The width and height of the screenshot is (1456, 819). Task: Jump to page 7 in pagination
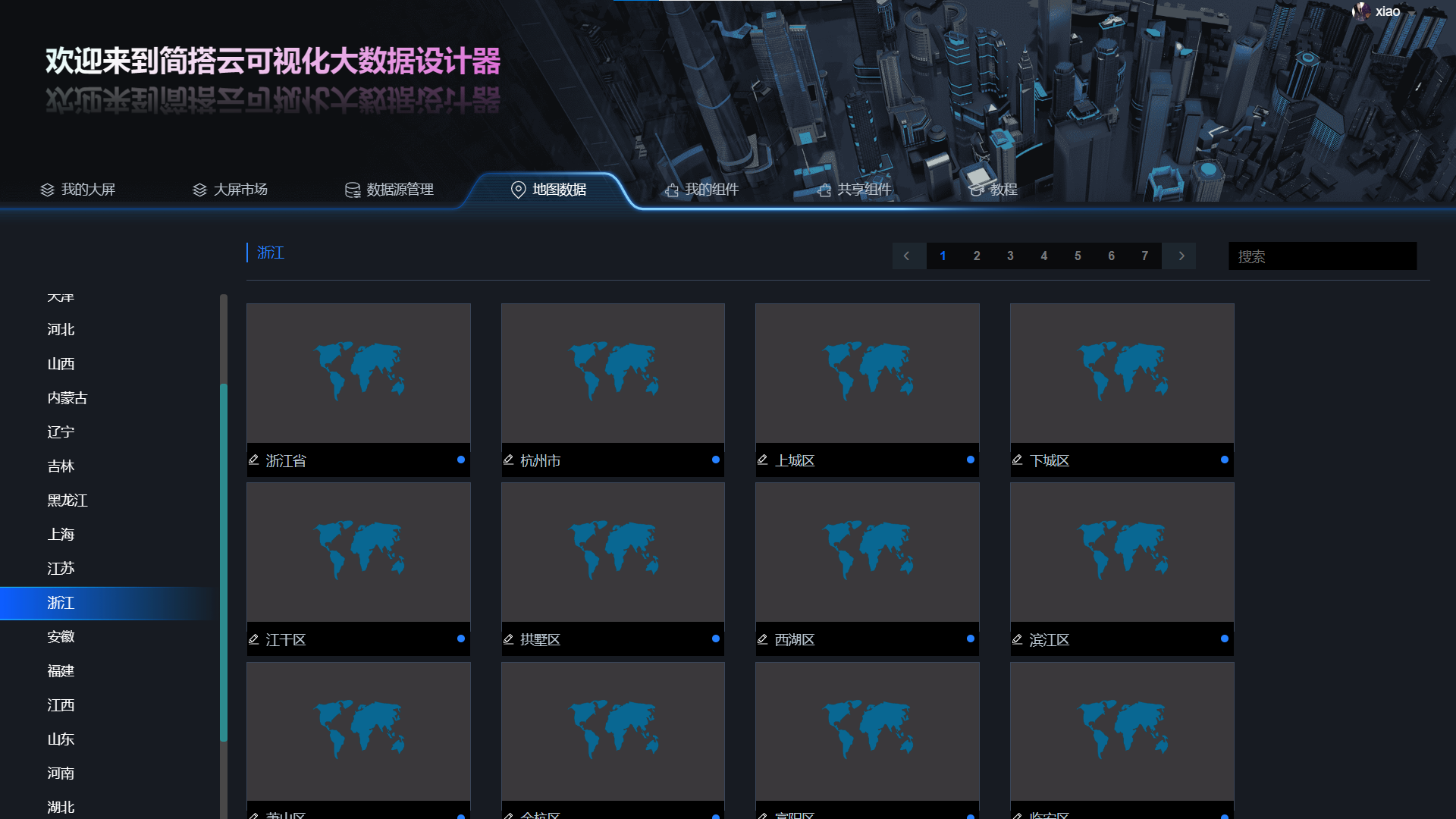[1144, 256]
